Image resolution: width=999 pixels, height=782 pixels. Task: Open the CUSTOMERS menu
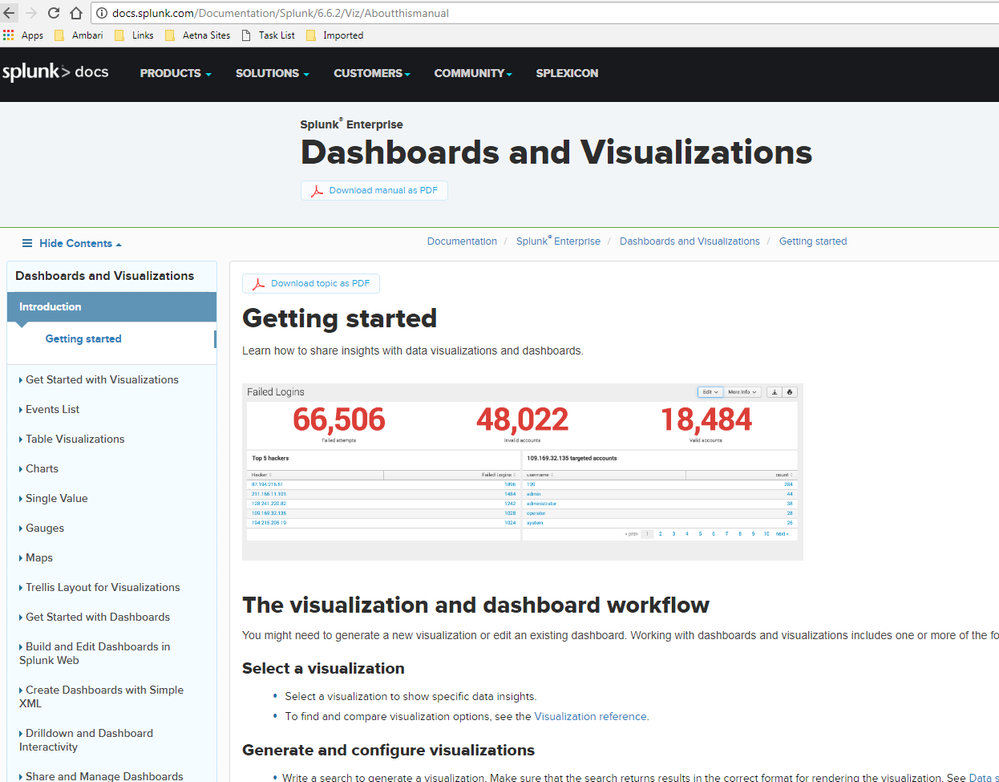(372, 73)
